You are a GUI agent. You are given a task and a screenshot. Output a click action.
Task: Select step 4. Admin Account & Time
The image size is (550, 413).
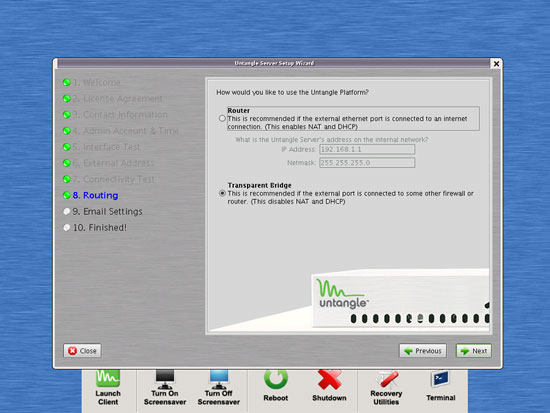pyautogui.click(x=121, y=131)
